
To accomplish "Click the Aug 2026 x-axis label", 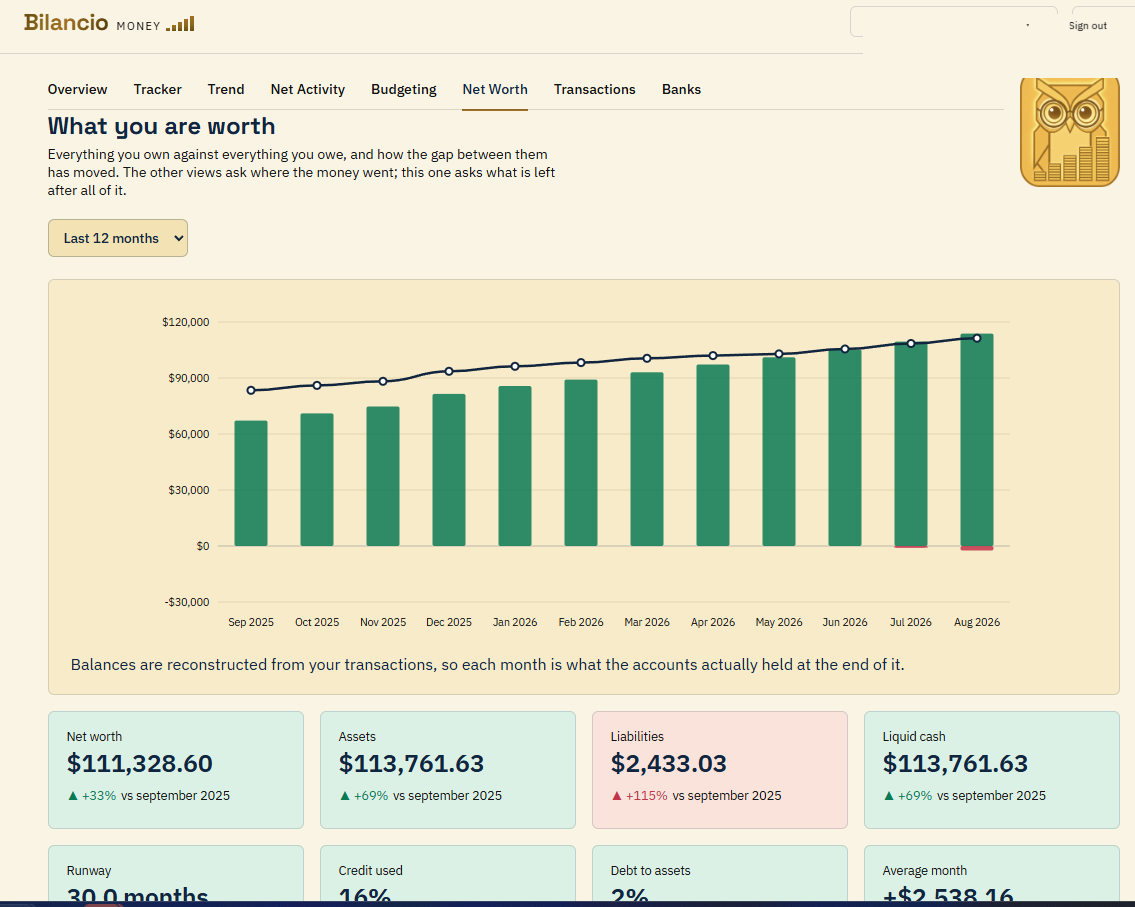I will coord(977,622).
